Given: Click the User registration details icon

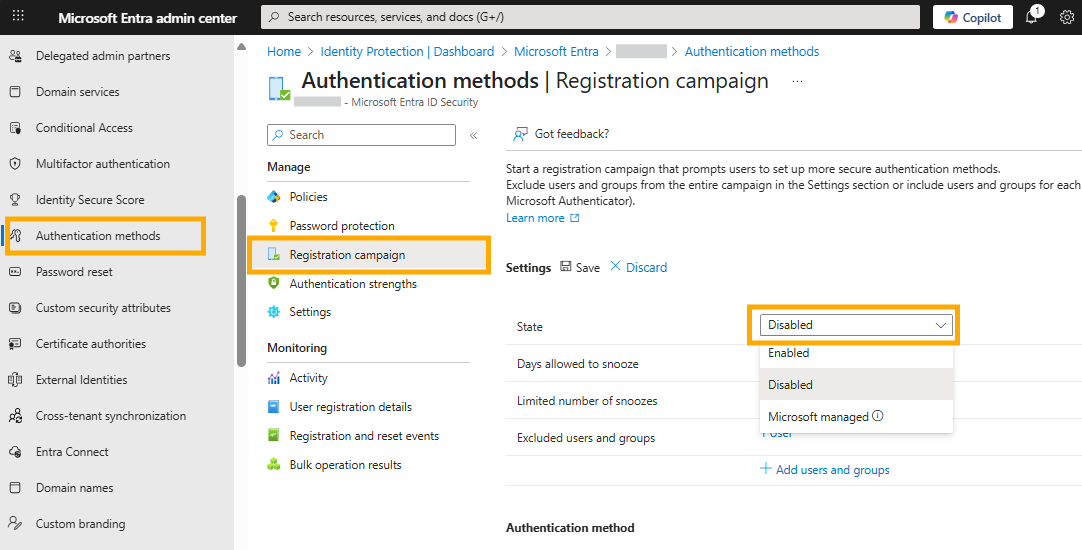Looking at the screenshot, I should pyautogui.click(x=274, y=406).
